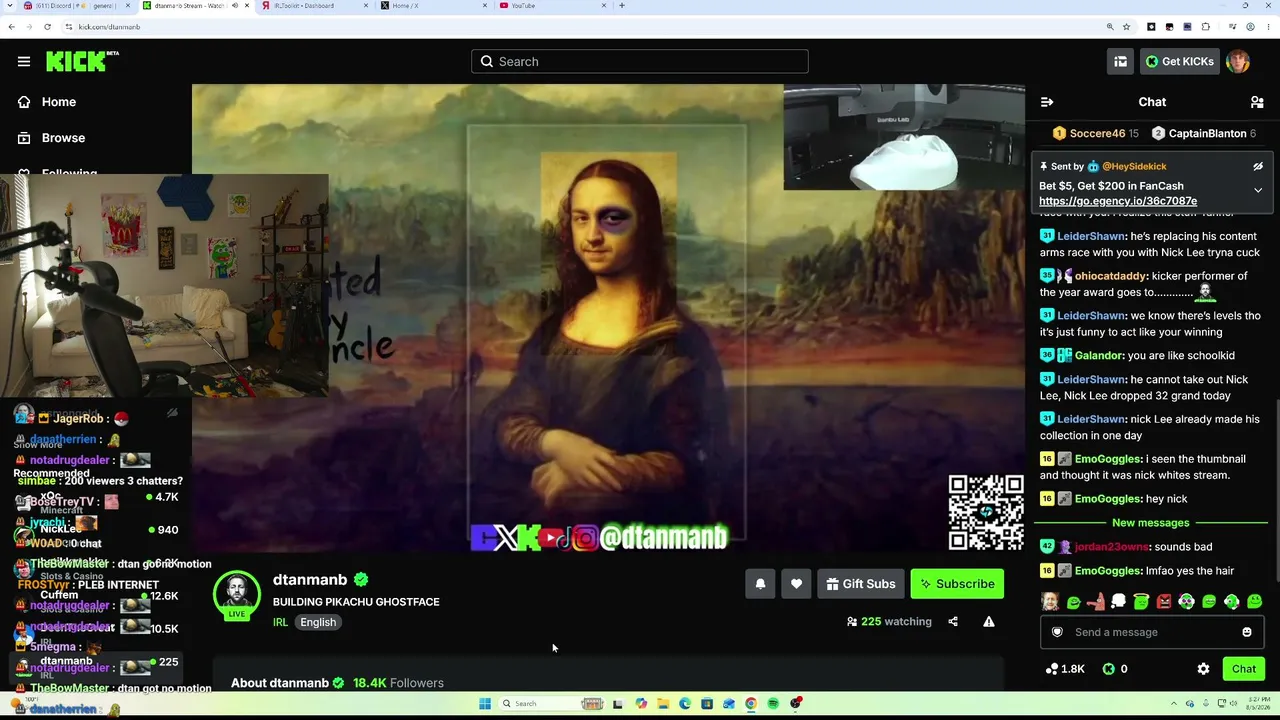Mute the Kick tab audio icon
The height and width of the screenshot is (720, 1280).
click(x=236, y=6)
